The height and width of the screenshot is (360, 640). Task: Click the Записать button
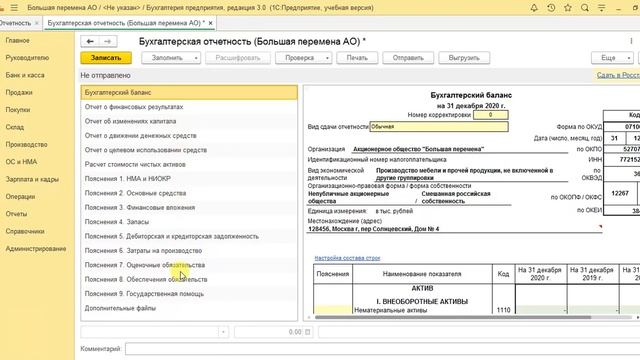click(106, 58)
